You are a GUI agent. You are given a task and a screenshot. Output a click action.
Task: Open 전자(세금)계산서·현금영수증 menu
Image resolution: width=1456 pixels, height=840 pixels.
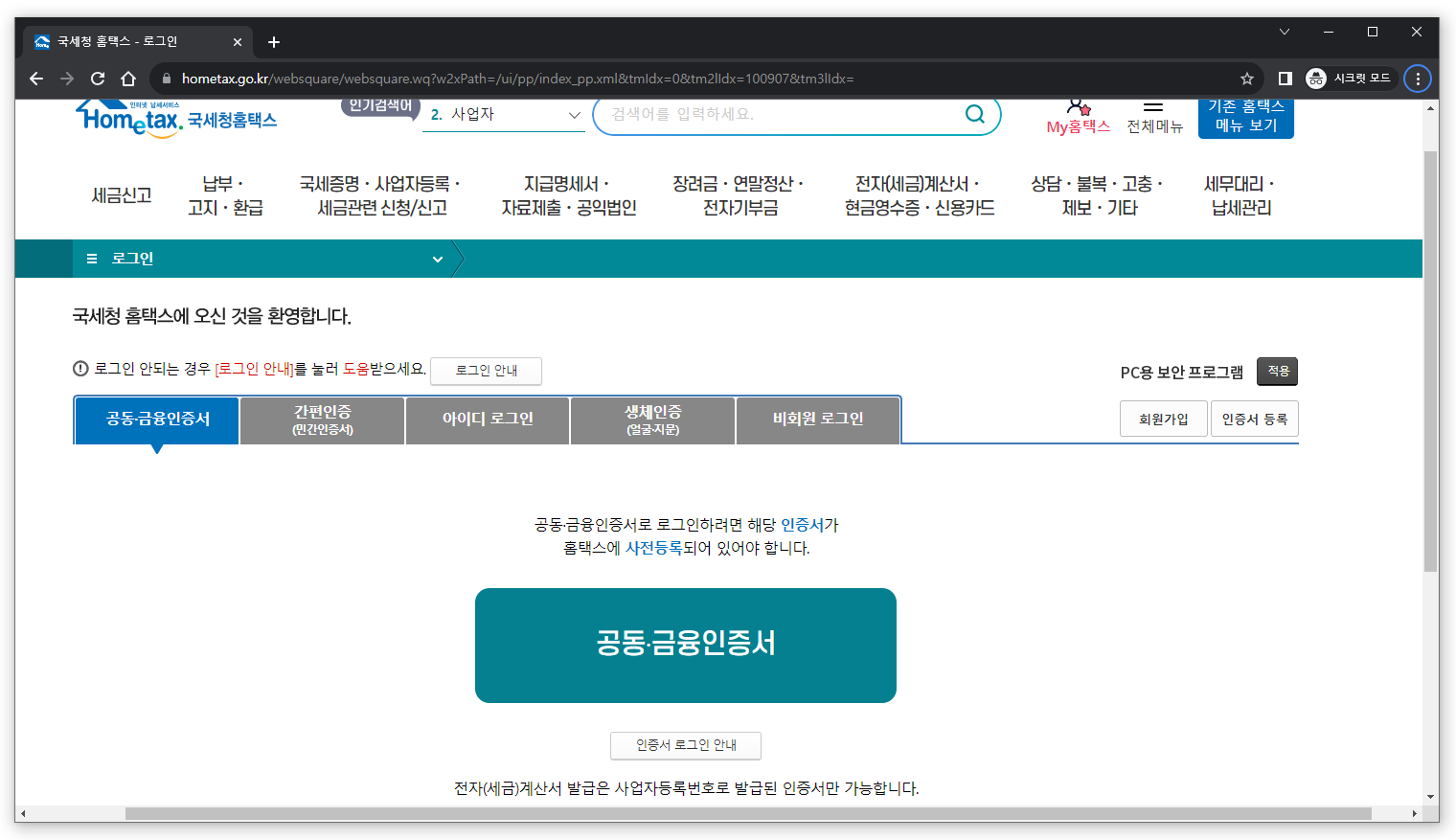click(920, 195)
